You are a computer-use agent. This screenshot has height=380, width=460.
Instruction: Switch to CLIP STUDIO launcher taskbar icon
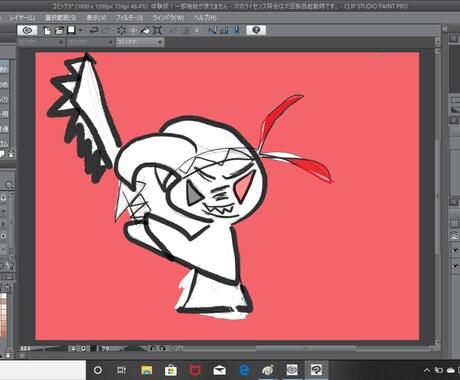point(292,370)
